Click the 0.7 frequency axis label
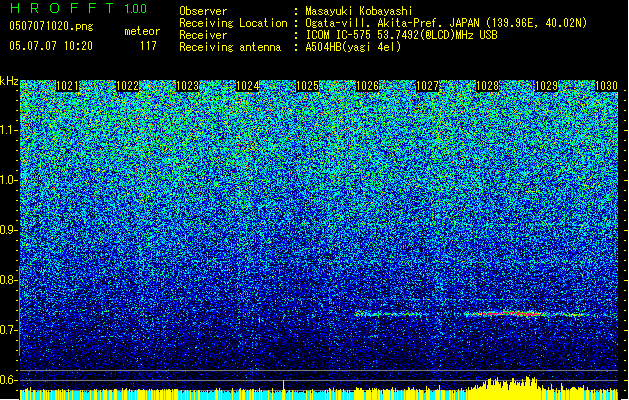629x400 pixels. (9, 330)
